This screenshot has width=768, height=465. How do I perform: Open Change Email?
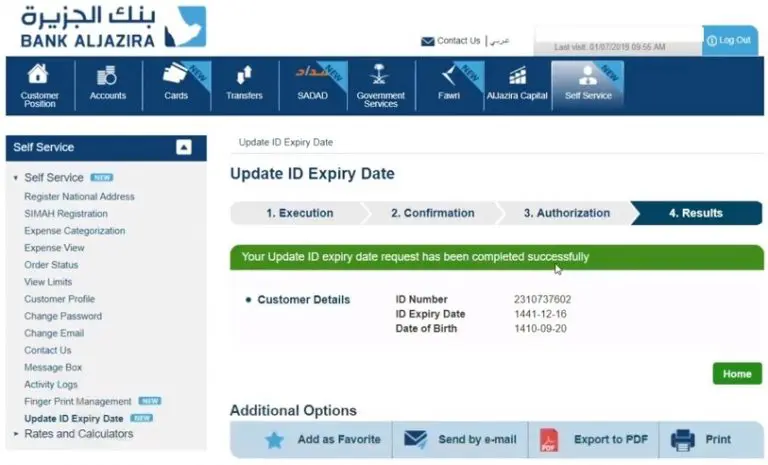tap(54, 333)
